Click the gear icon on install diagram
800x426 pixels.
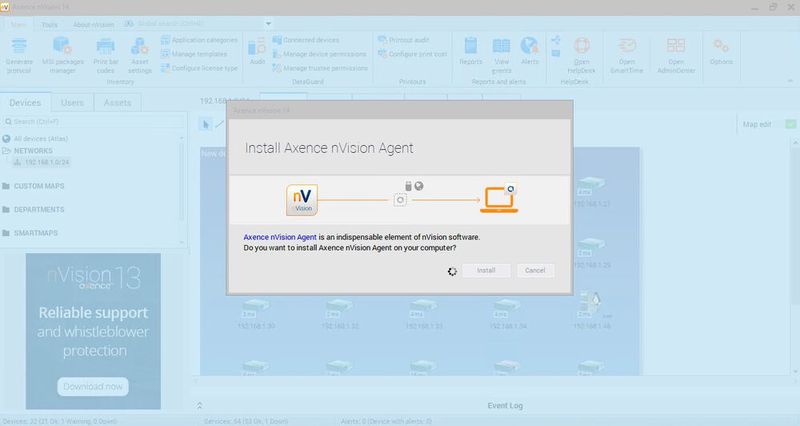click(x=401, y=200)
